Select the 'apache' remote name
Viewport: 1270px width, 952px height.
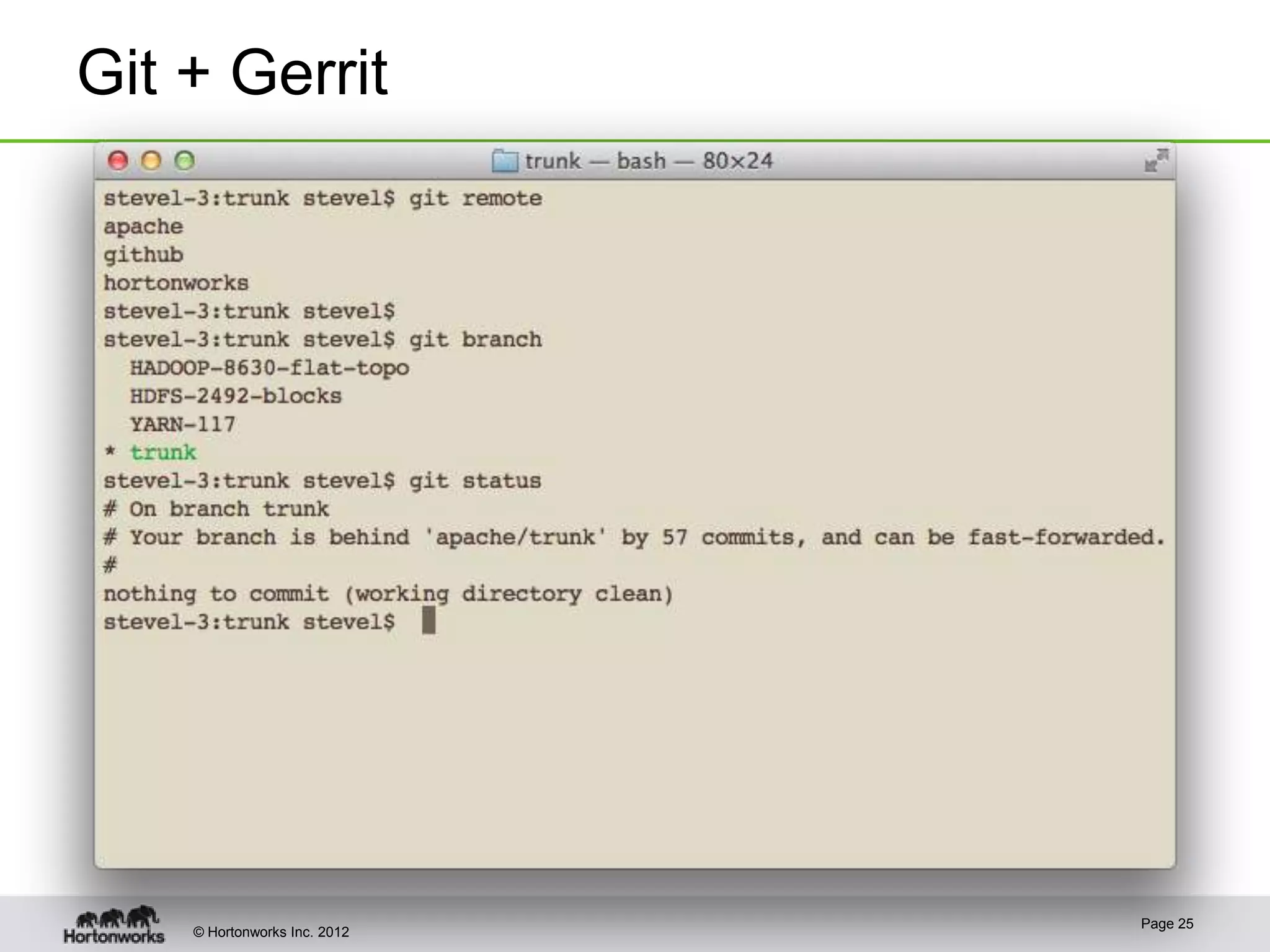pos(143,227)
